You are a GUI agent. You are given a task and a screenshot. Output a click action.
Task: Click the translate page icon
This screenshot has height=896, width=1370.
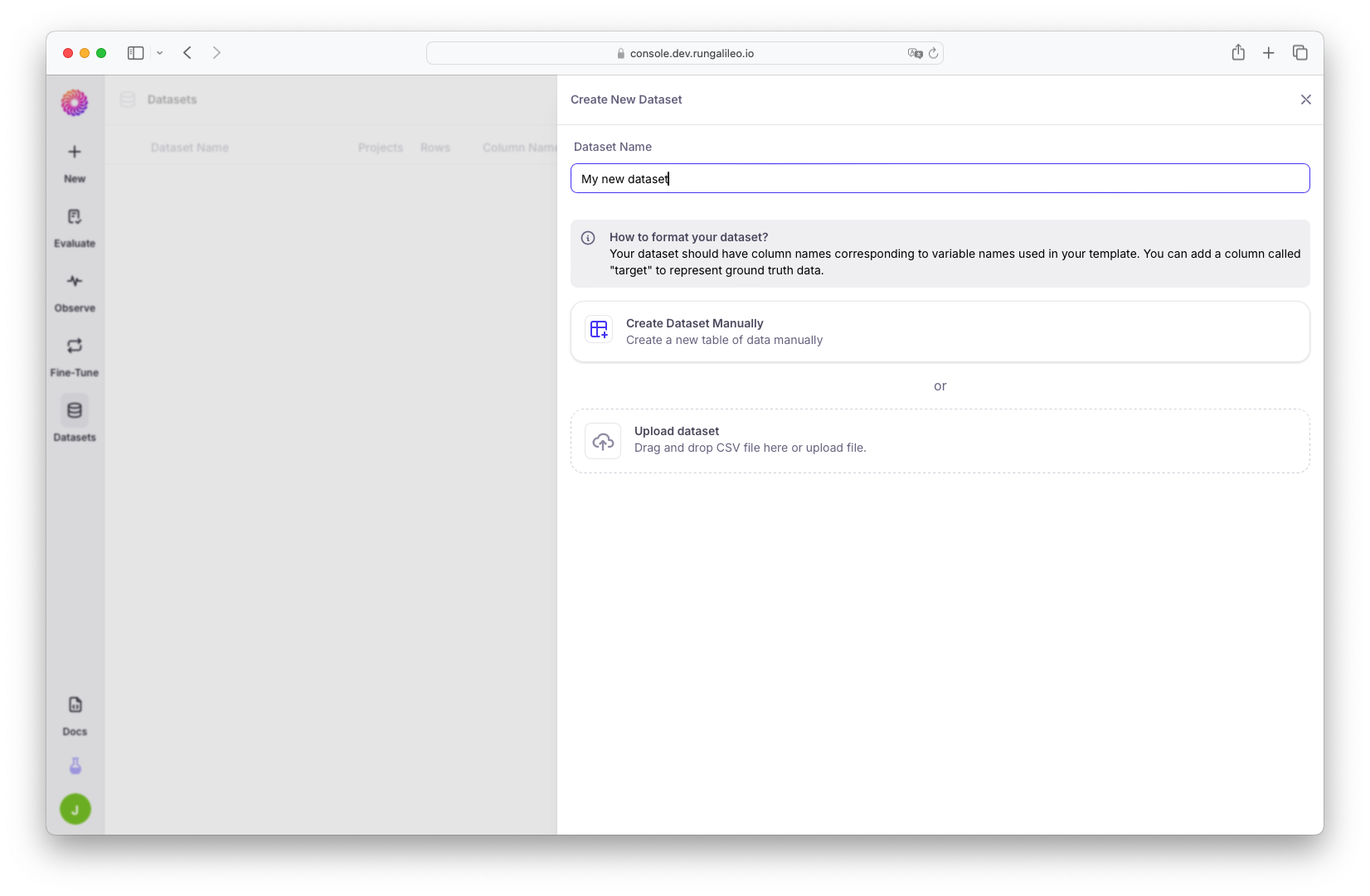pyautogui.click(x=915, y=53)
